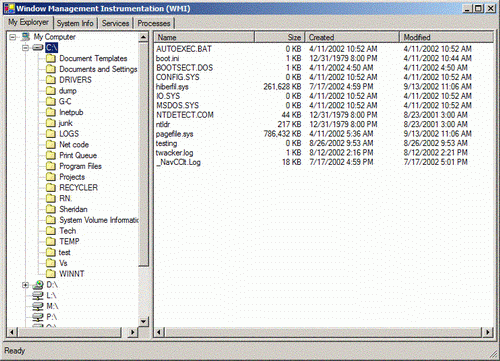Select the pagefile.sys file
The height and width of the screenshot is (361, 500).
pyautogui.click(x=174, y=134)
